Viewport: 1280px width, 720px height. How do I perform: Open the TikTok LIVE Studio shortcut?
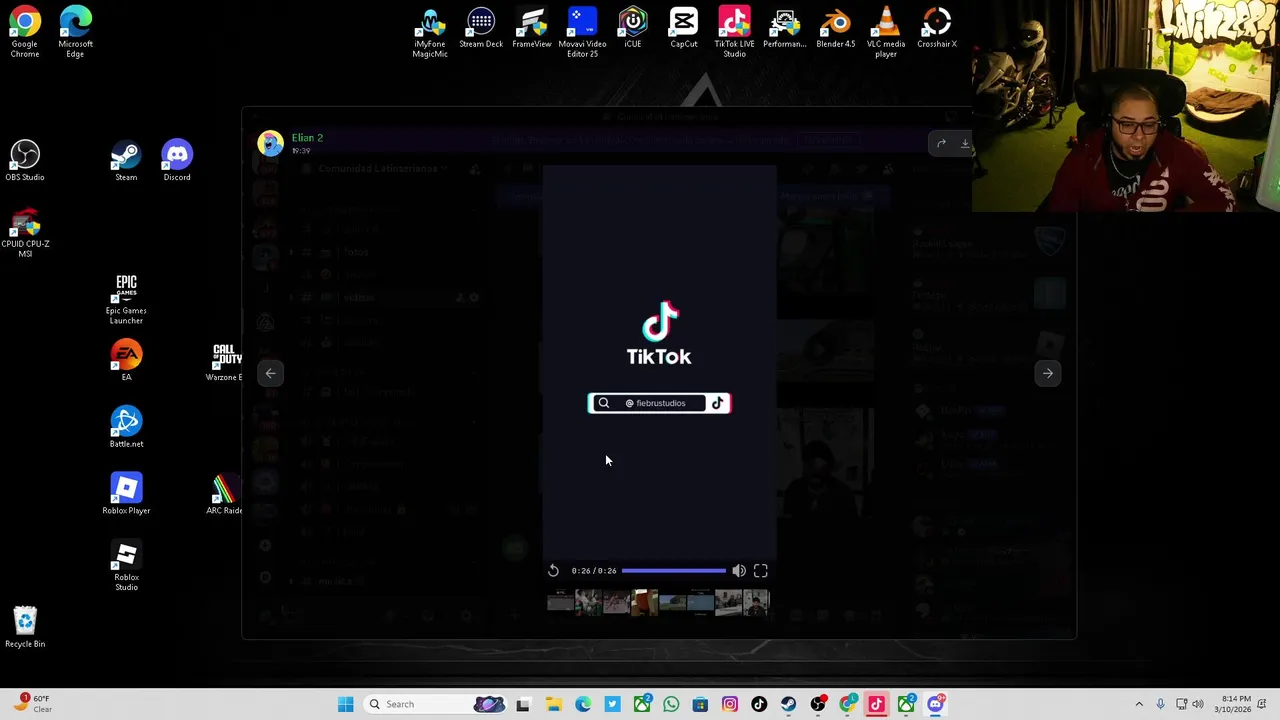(734, 31)
